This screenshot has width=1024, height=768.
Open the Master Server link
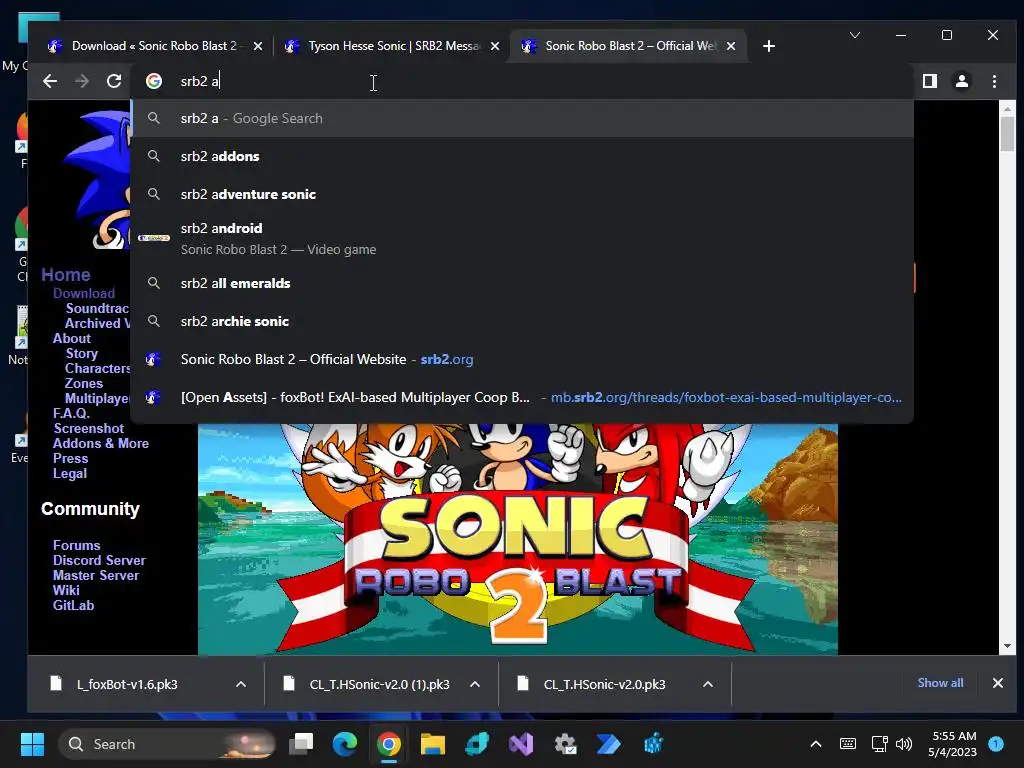96,575
